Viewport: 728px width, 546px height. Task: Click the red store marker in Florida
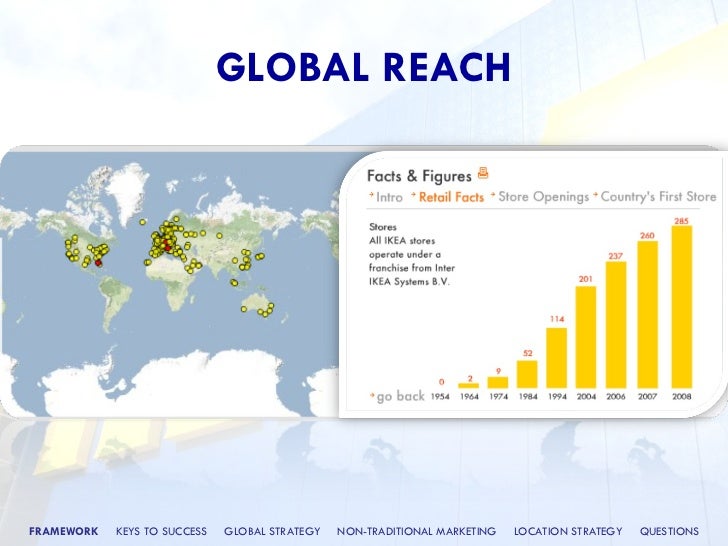[98, 263]
